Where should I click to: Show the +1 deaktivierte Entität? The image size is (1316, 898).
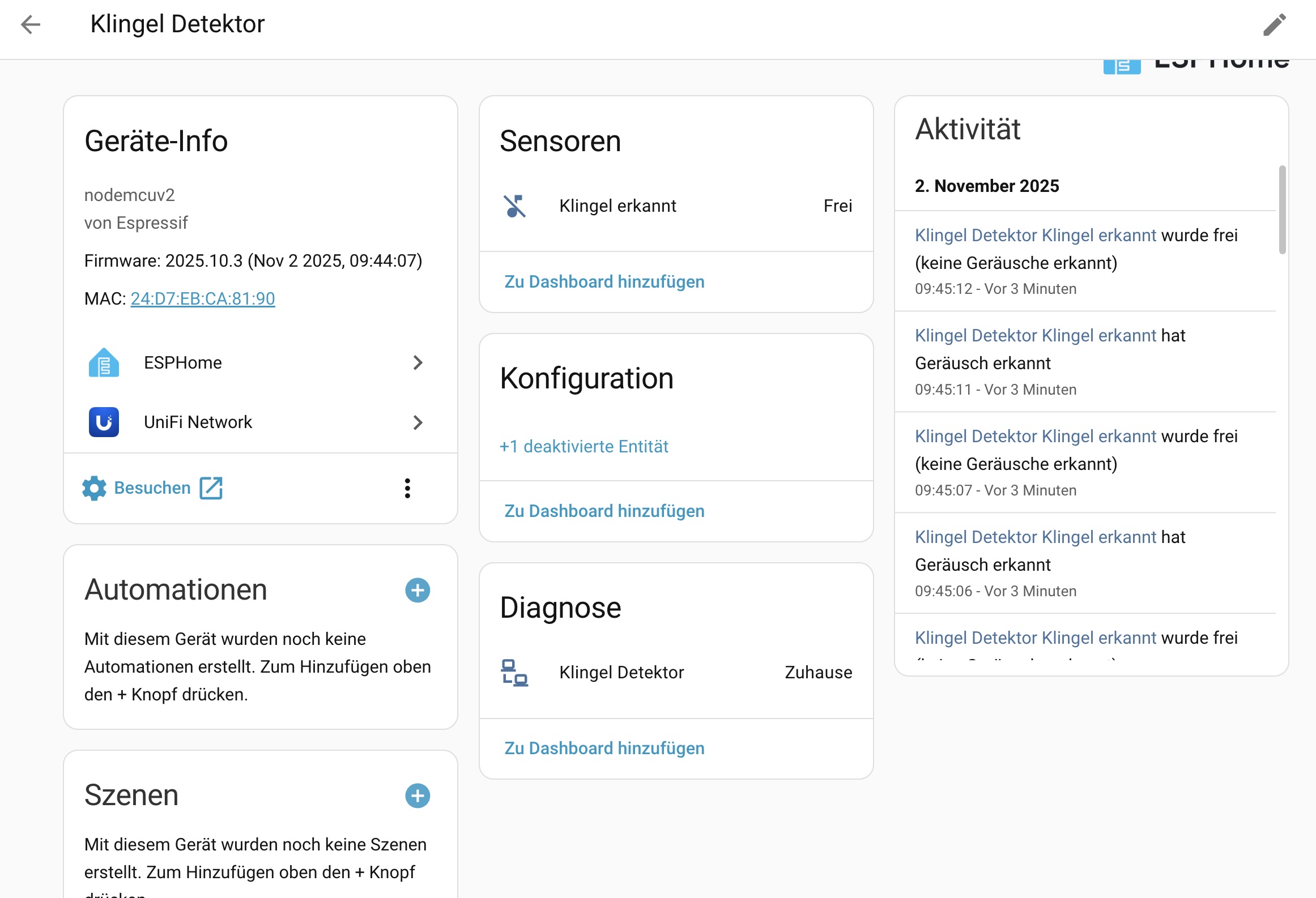(584, 447)
